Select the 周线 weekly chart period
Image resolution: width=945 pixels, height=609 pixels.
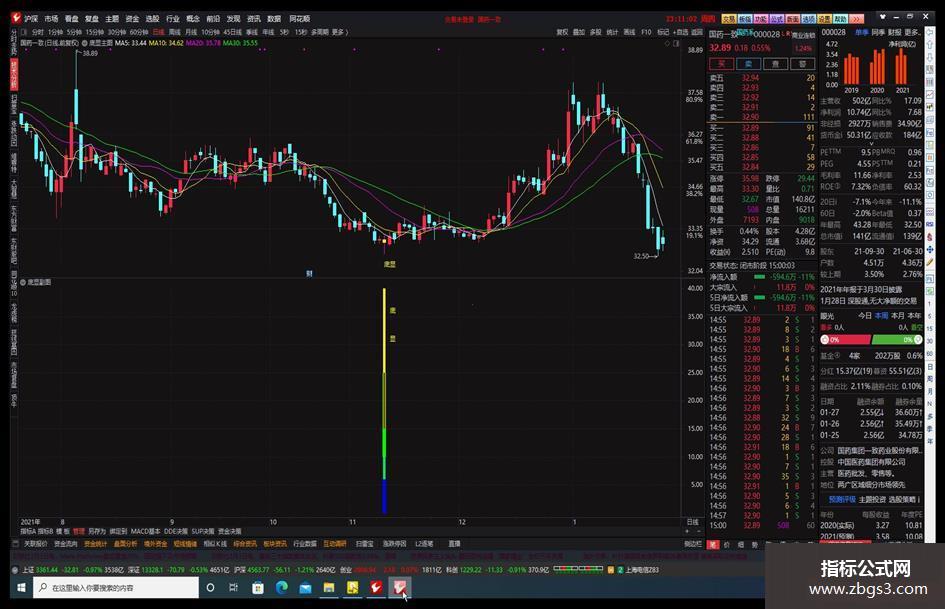point(174,32)
